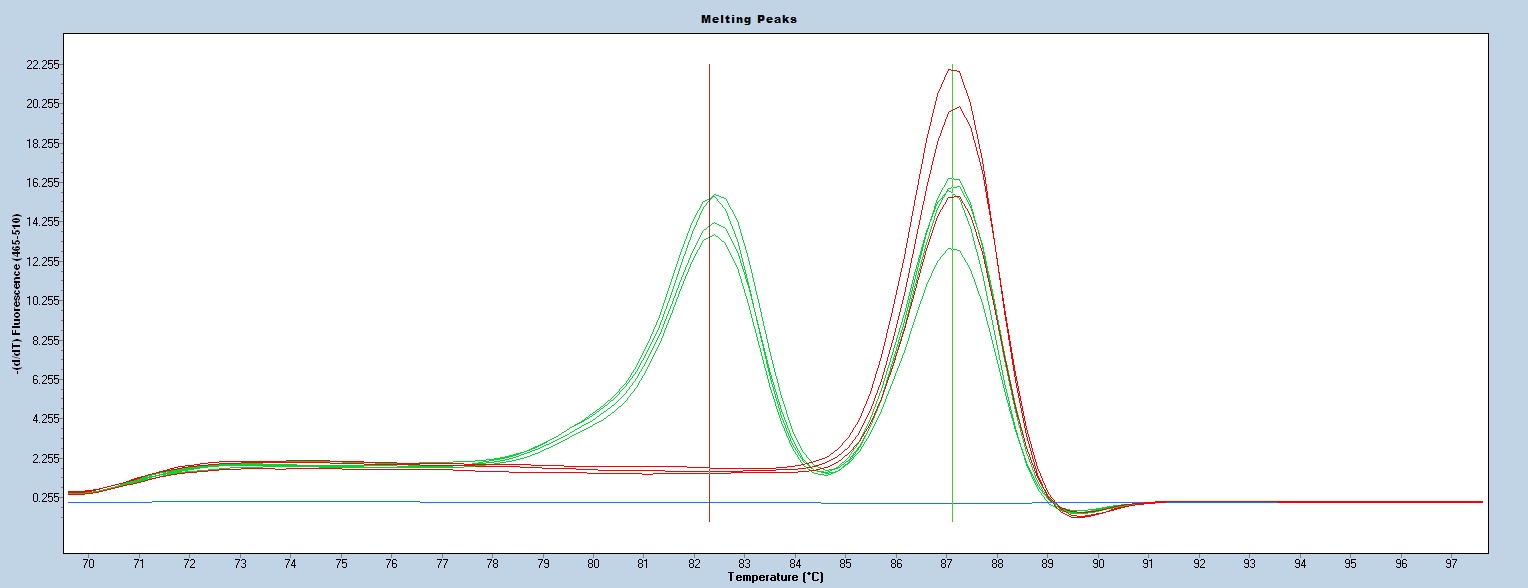Screen dimensions: 1528x588
Task: Click the lowest green peak apex near 87°C
Action: 951,249
